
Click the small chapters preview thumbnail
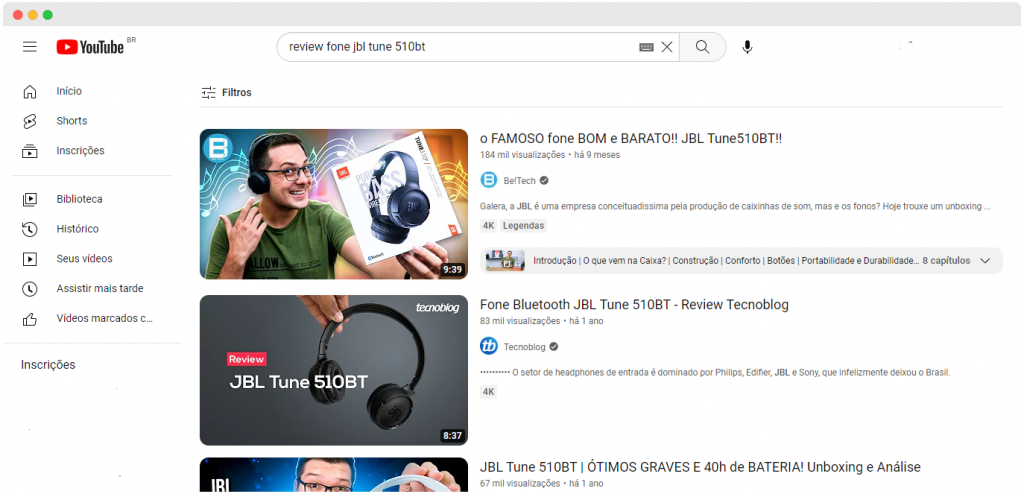pyautogui.click(x=505, y=261)
